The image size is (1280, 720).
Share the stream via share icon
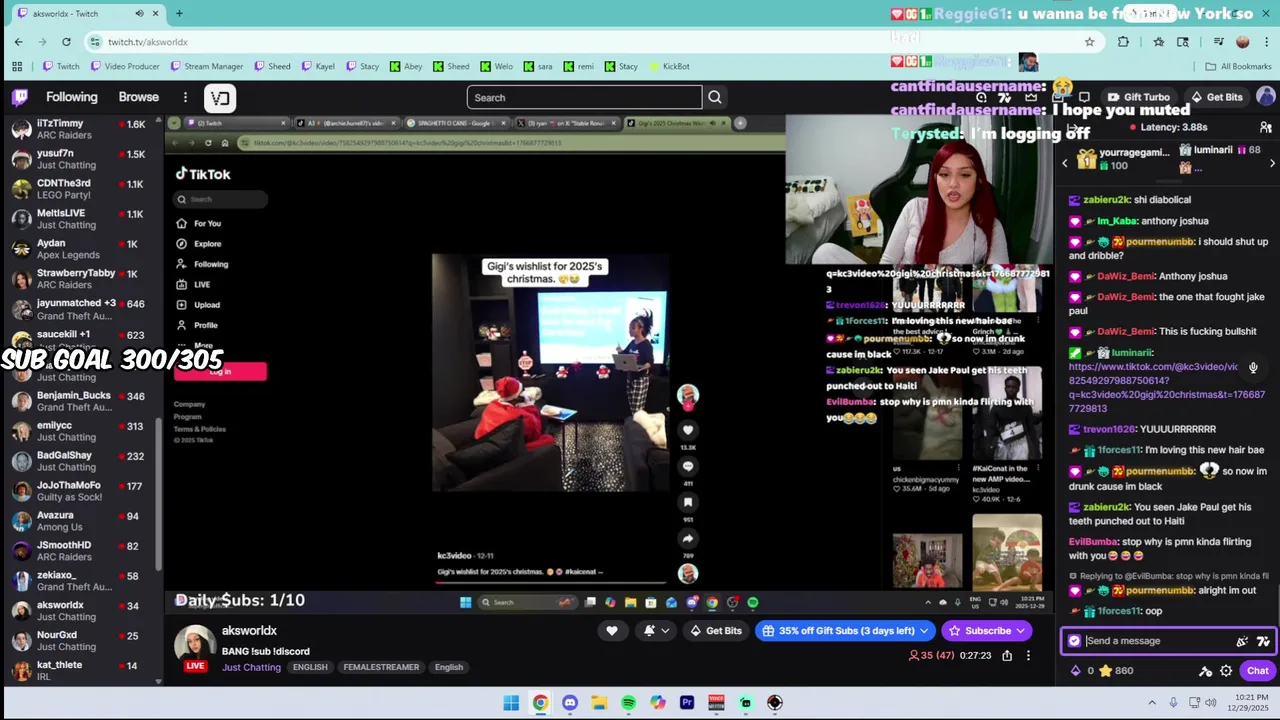[x=1007, y=655]
